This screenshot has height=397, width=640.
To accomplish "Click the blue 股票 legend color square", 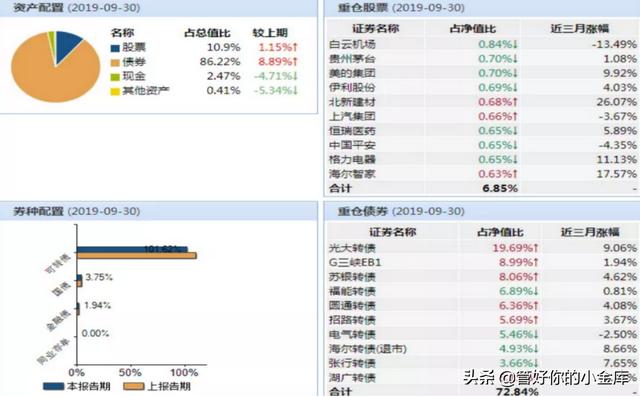I will coord(115,48).
